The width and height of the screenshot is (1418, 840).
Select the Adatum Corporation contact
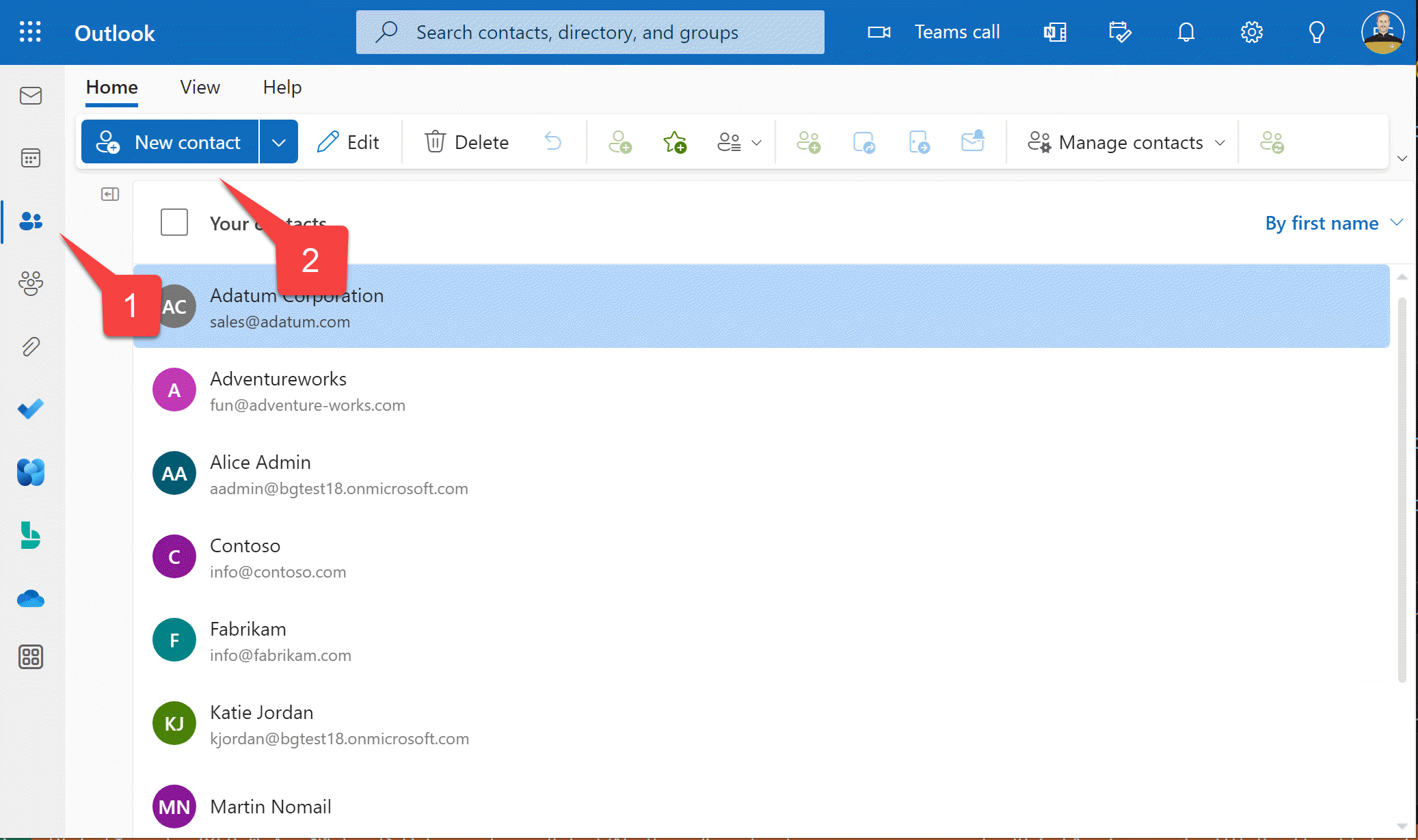[x=296, y=307]
